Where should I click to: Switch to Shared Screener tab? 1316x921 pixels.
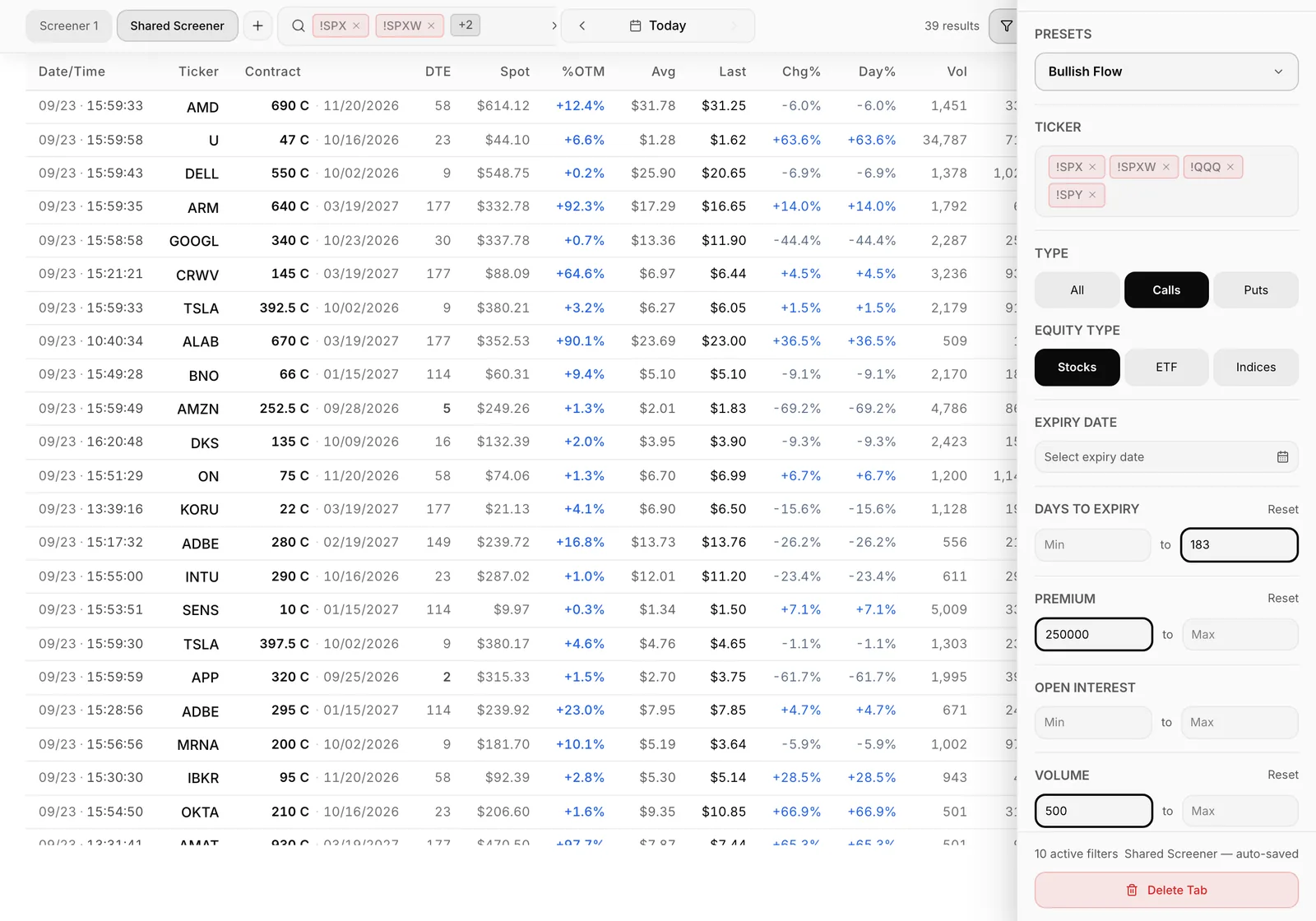tap(177, 25)
